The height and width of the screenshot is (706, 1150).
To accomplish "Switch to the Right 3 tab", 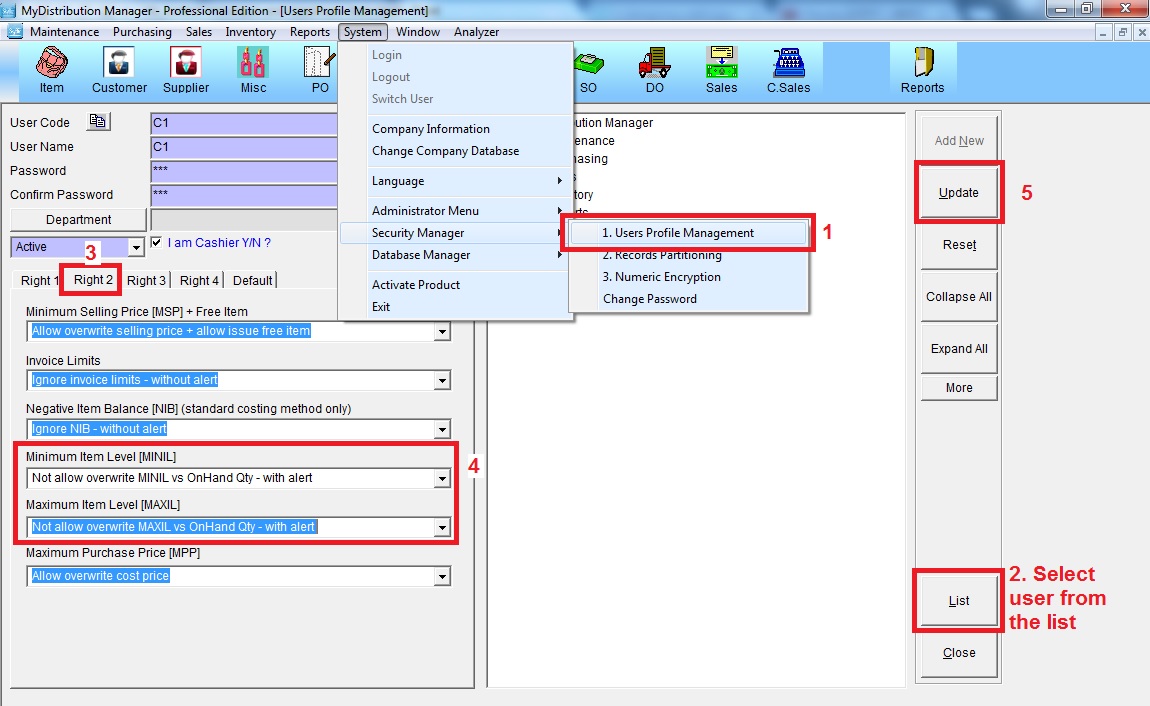I will click(x=146, y=281).
